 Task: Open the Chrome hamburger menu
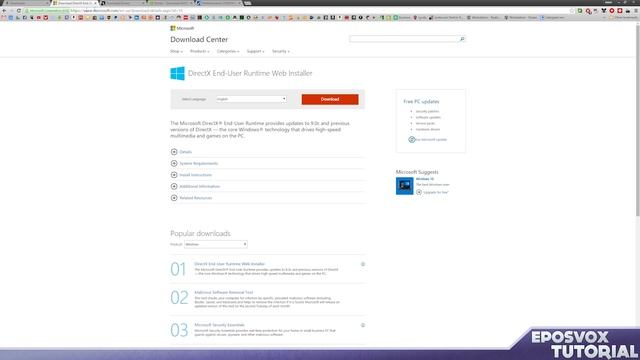click(x=636, y=11)
